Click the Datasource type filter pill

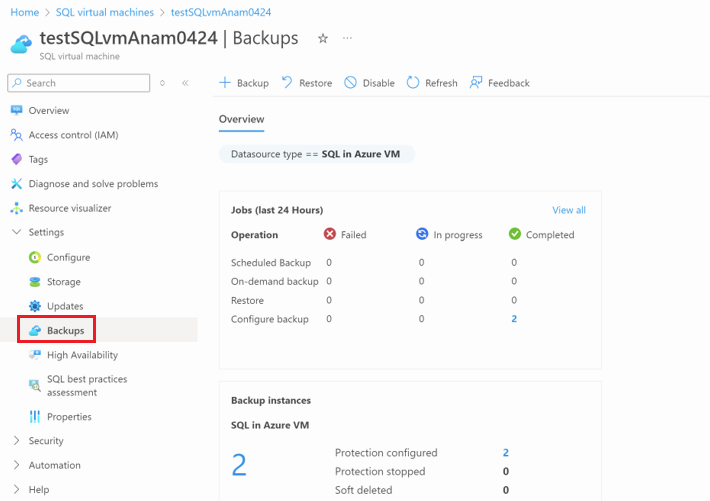click(x=316, y=154)
